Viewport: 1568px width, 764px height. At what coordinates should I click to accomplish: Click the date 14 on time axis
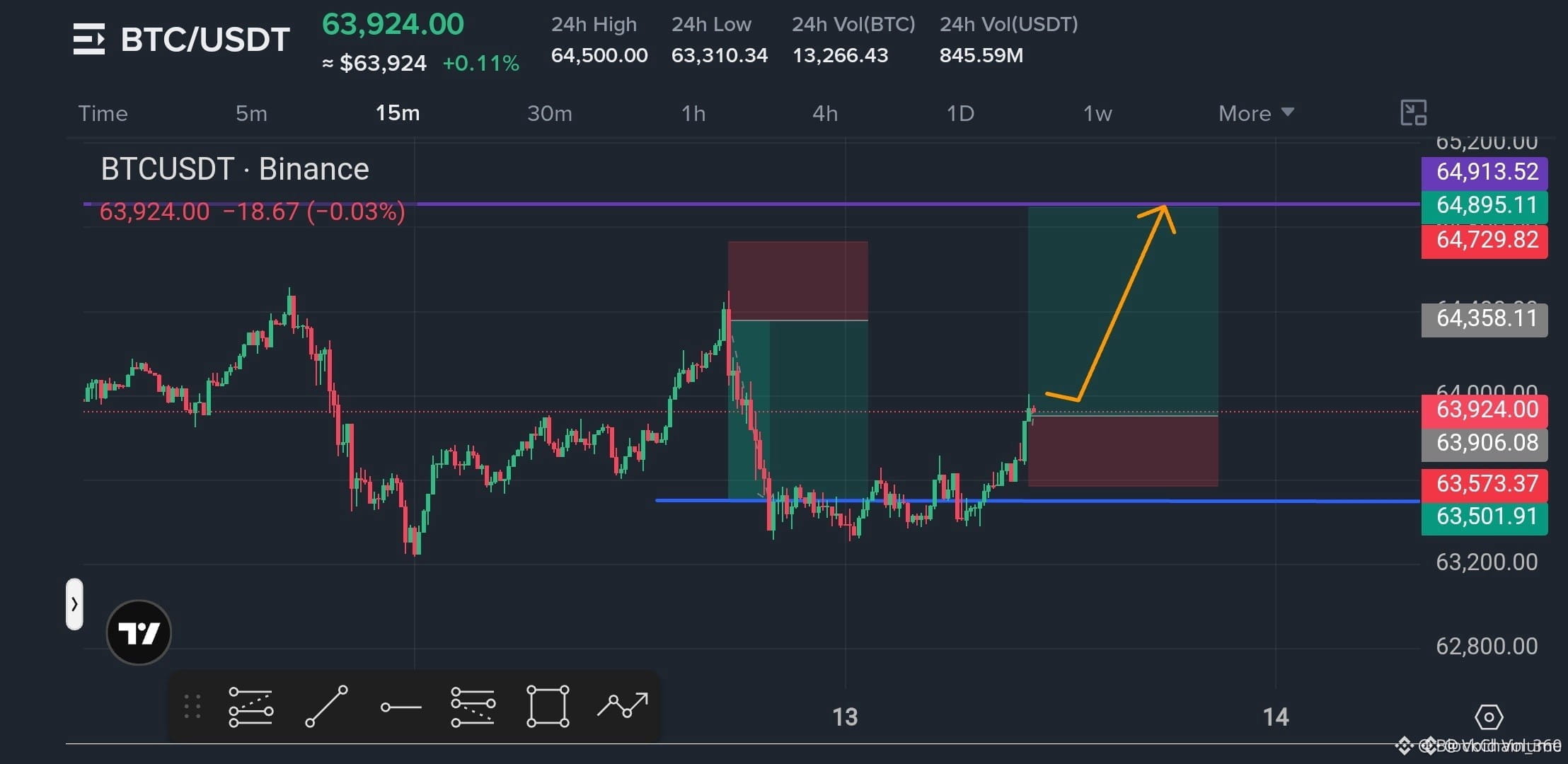[x=1276, y=717]
